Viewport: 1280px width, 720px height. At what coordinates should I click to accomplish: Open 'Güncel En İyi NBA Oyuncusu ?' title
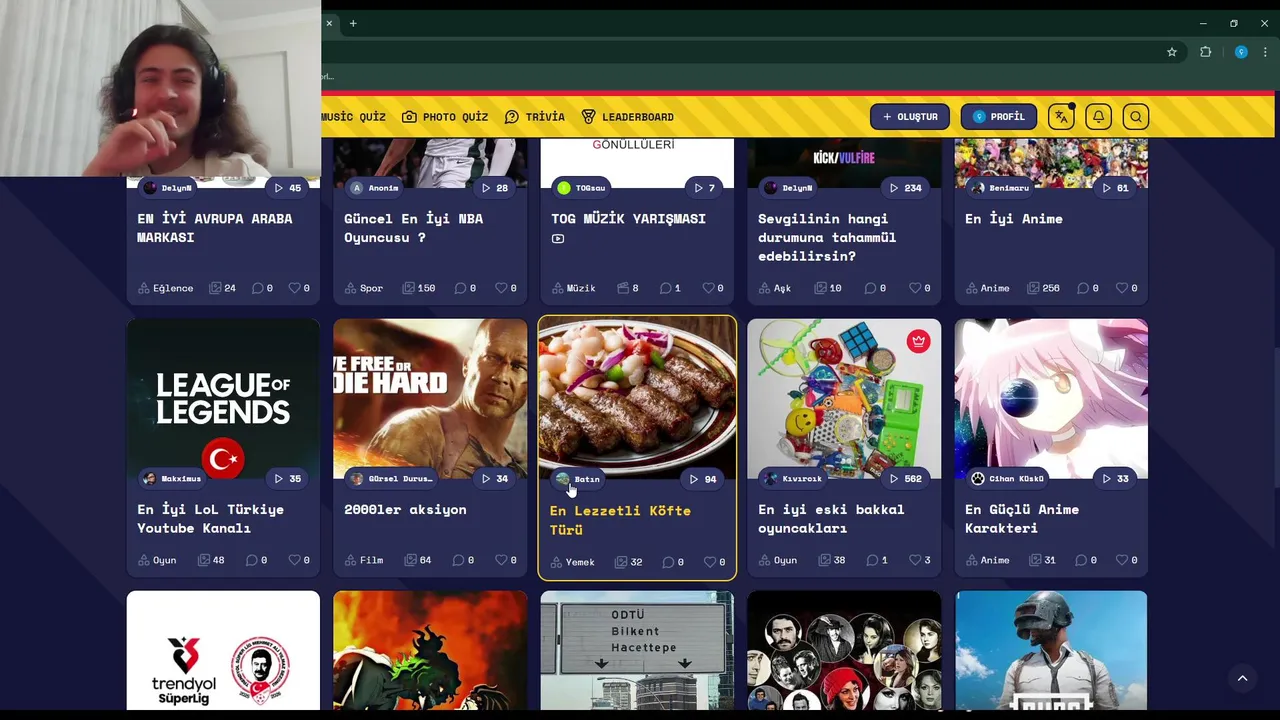(x=413, y=227)
